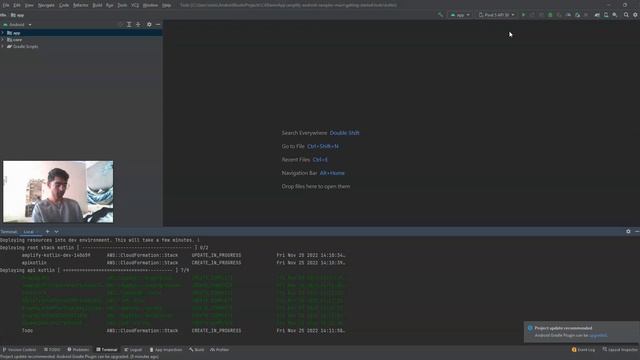The height and width of the screenshot is (360, 640).
Task: Open the Problems tool window
Action: [x=78, y=350]
